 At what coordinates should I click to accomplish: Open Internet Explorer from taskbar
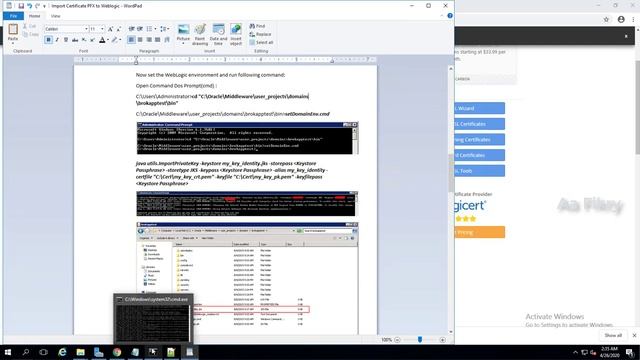(x=62, y=352)
